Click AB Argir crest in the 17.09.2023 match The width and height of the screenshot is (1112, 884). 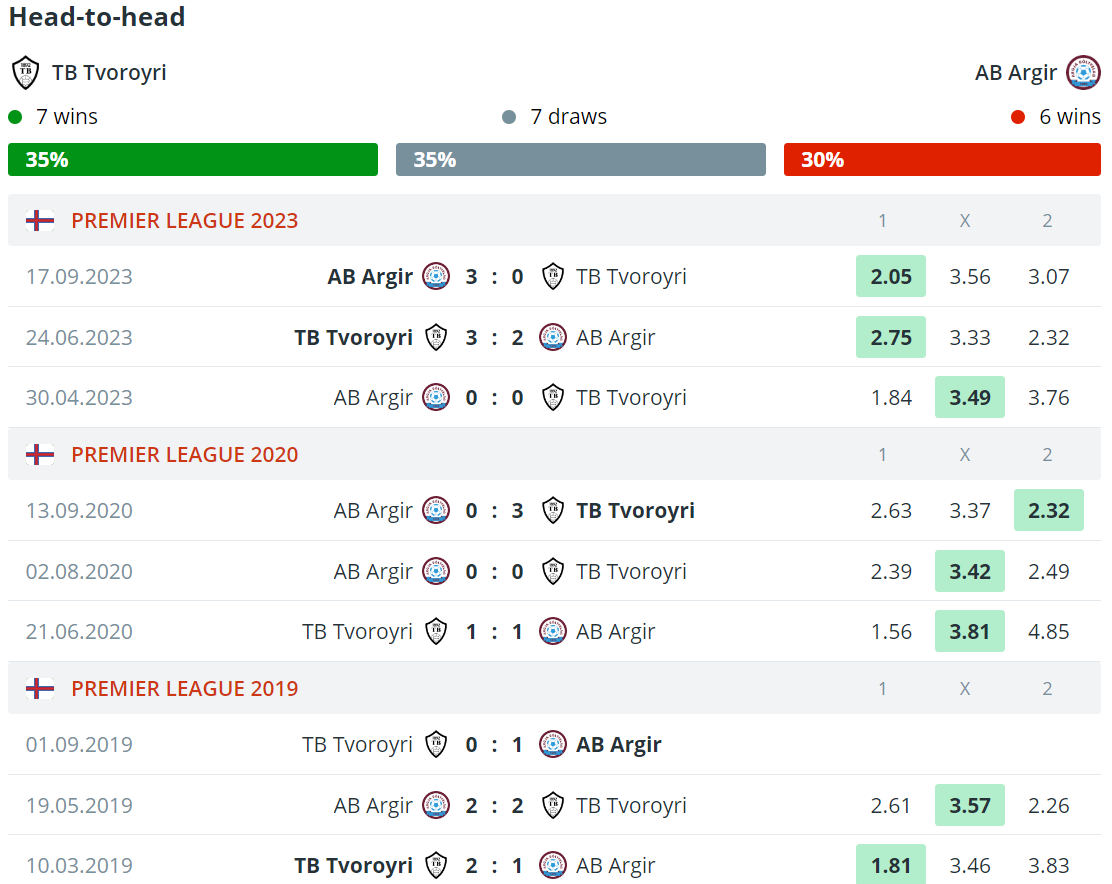coord(436,277)
